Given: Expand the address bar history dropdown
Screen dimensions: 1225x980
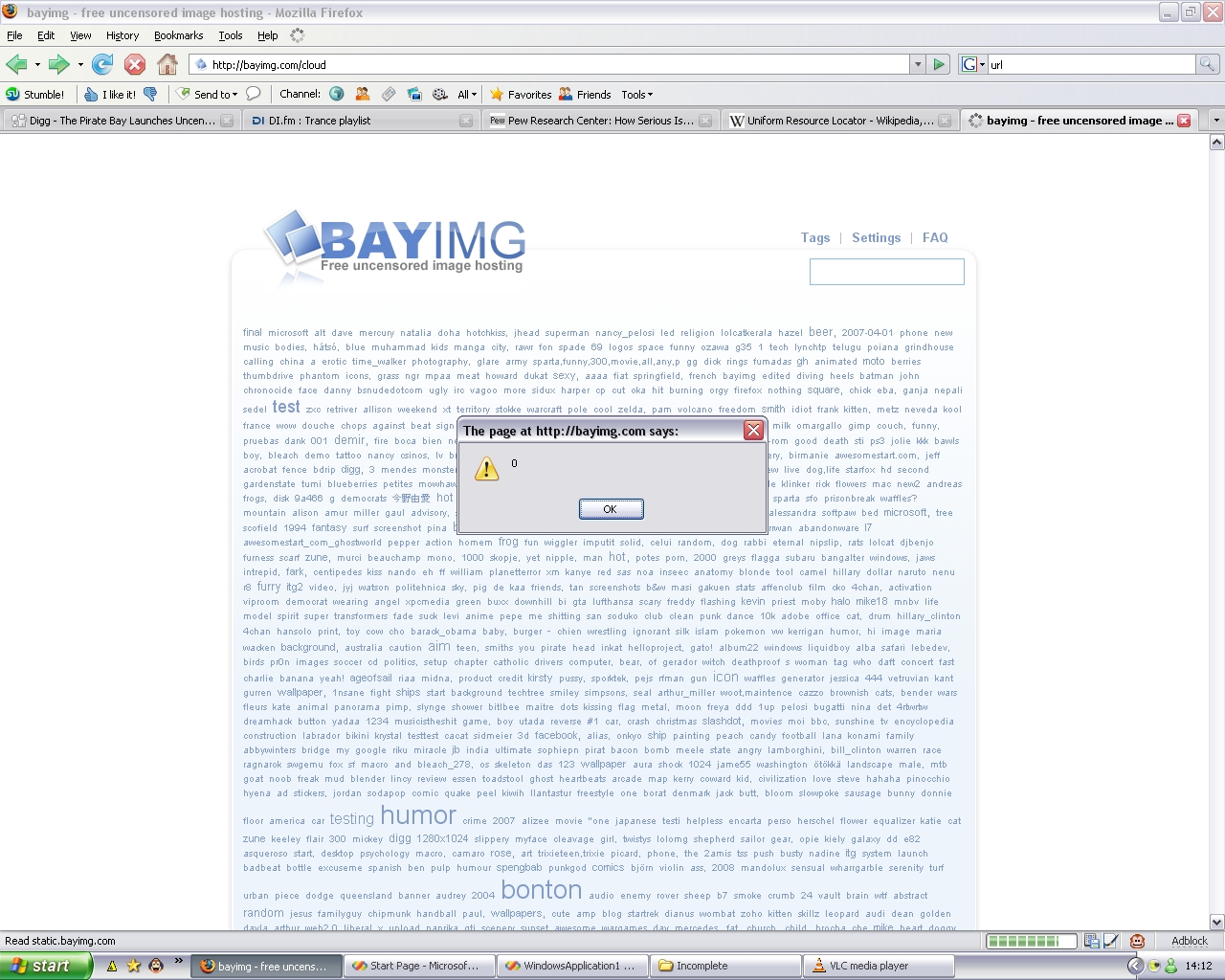Looking at the screenshot, I should 918,64.
